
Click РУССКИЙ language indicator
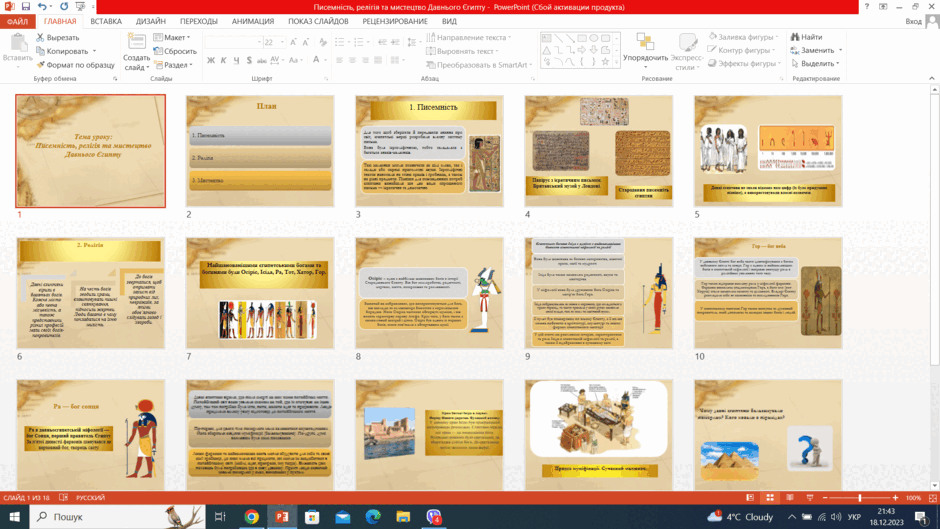[91, 498]
